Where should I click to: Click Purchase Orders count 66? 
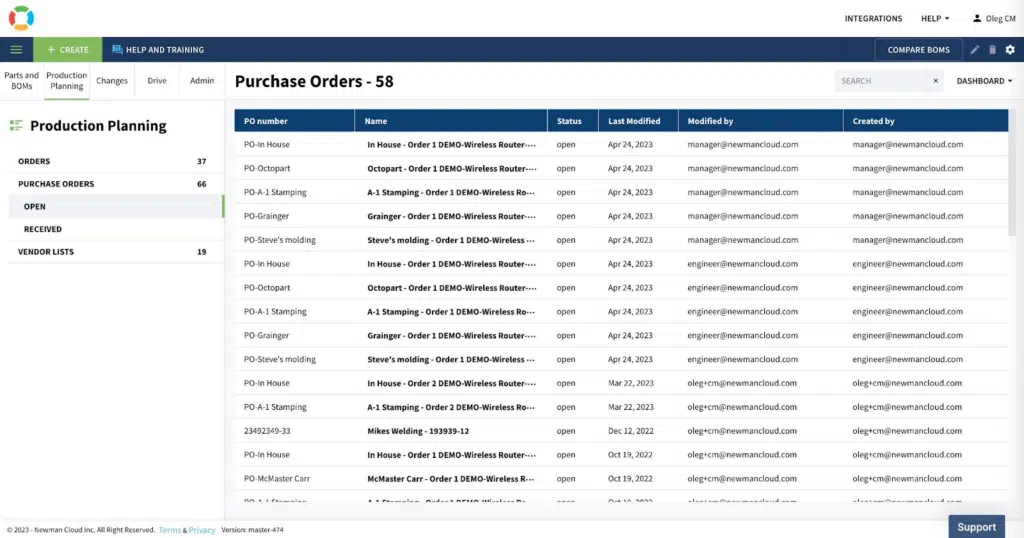(x=202, y=184)
